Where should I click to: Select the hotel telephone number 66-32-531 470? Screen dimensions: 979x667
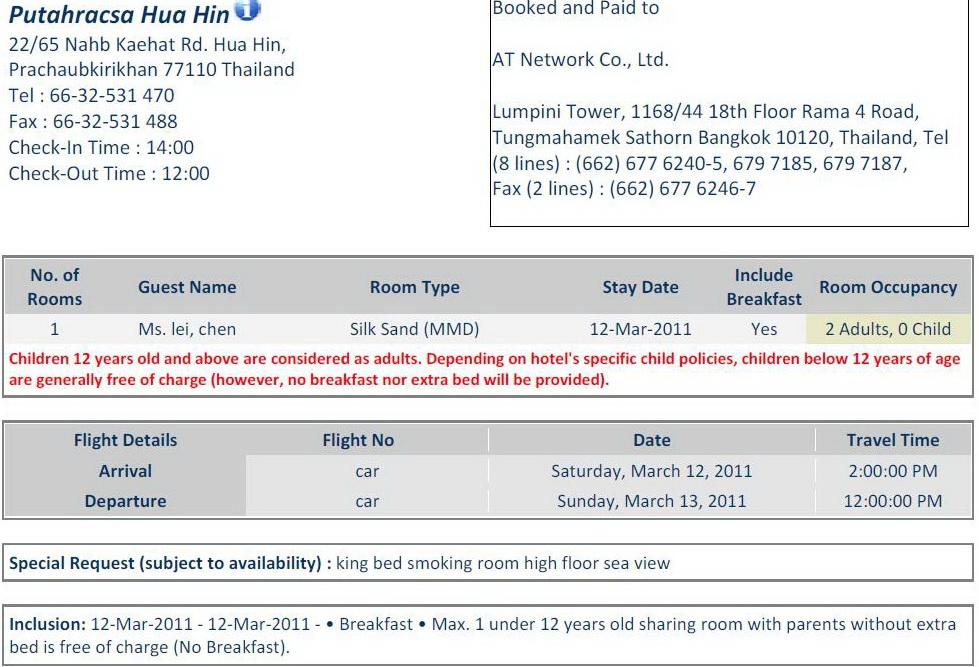(112, 96)
